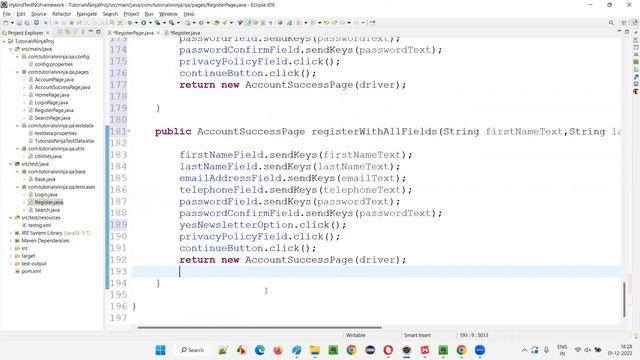Open File Explorer from the taskbar
640x360 pixels.
pos(315,350)
